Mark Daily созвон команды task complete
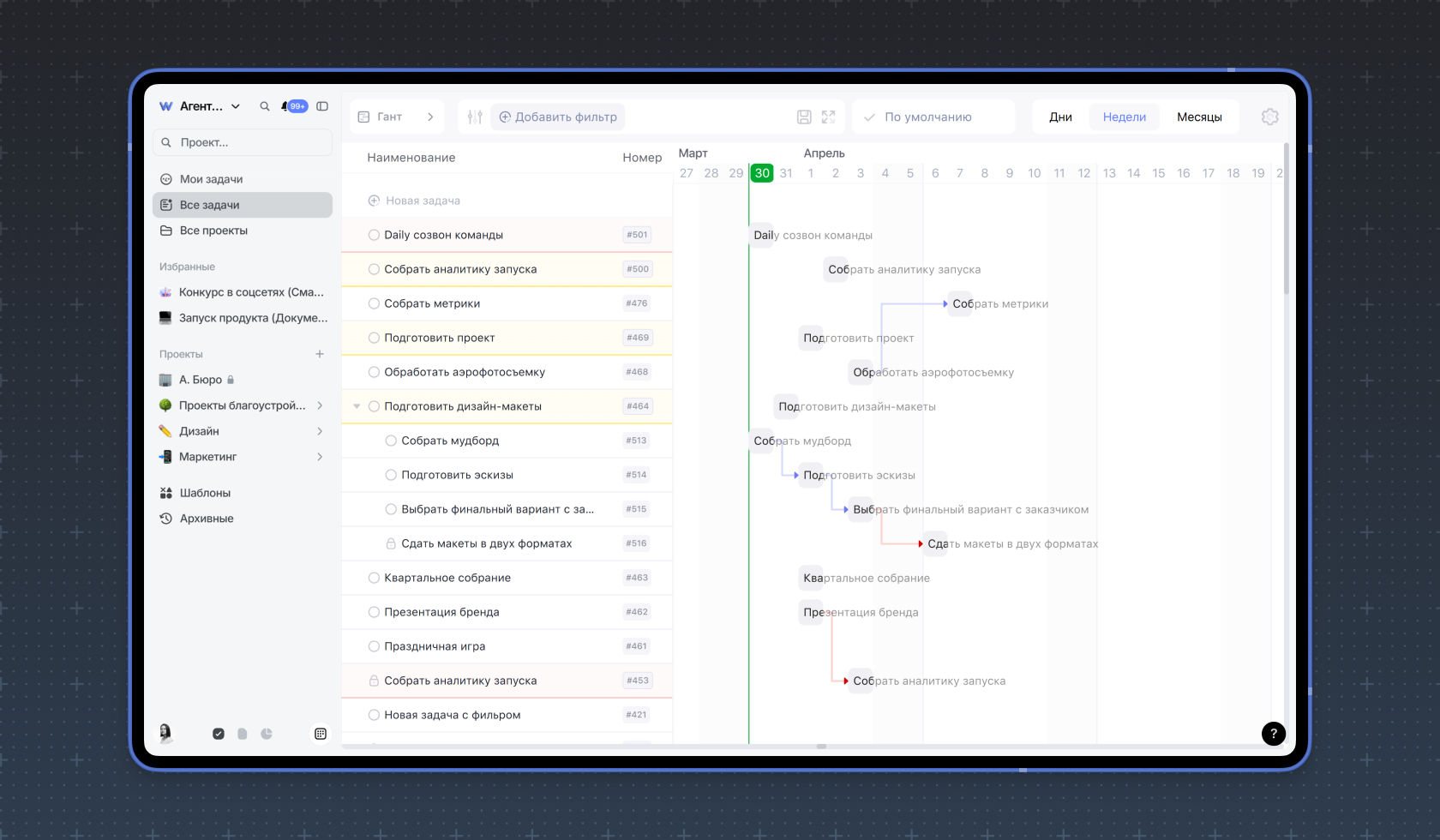Screen dimensions: 1440x840 374,235
